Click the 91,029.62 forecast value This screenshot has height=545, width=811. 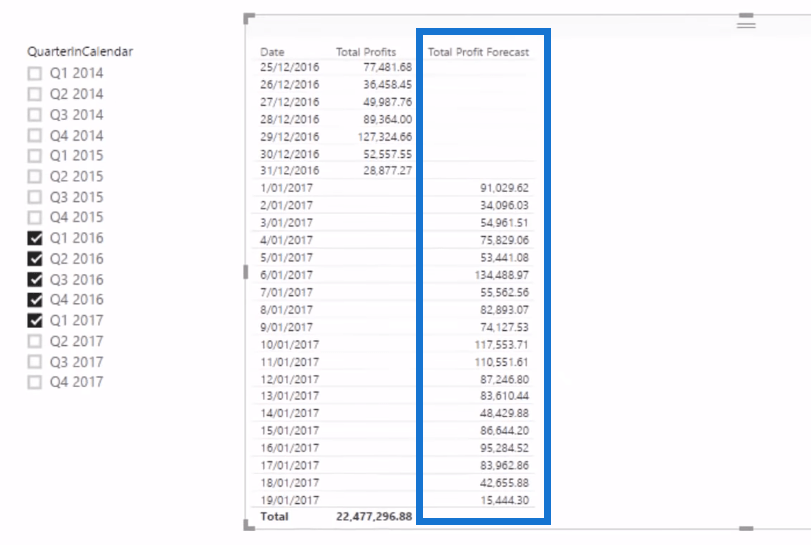(504, 188)
